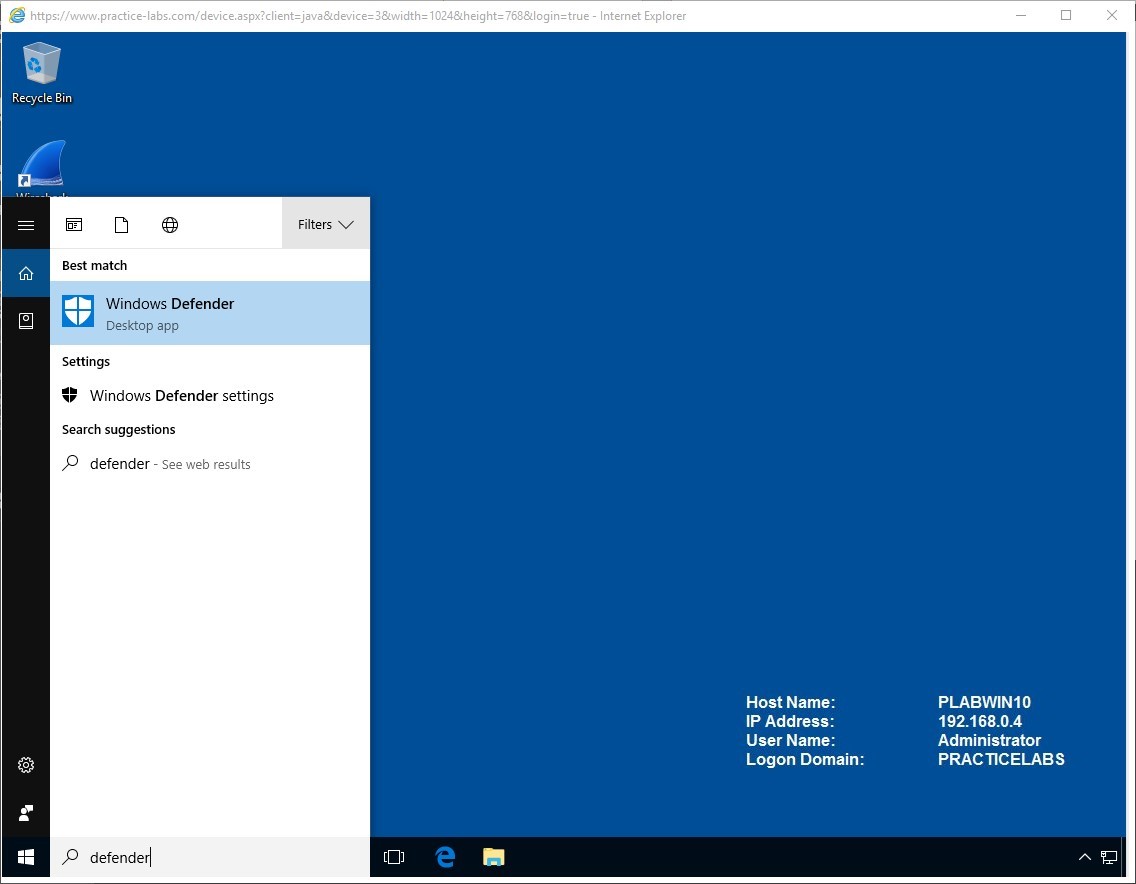Click the PLABWIN10 host name text
Viewport: 1136px width, 884px height.
pos(984,702)
